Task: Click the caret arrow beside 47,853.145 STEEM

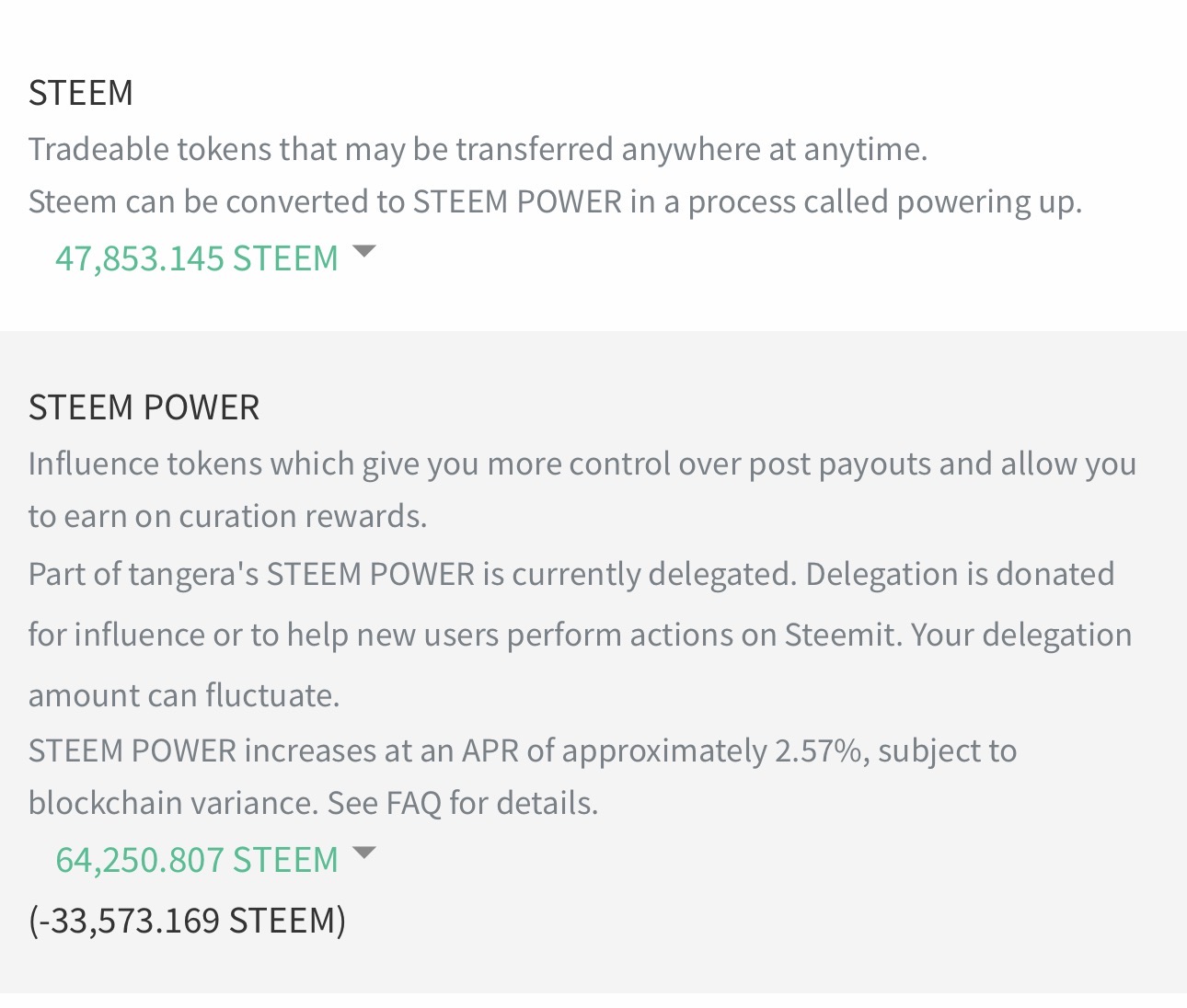Action: click(x=364, y=251)
